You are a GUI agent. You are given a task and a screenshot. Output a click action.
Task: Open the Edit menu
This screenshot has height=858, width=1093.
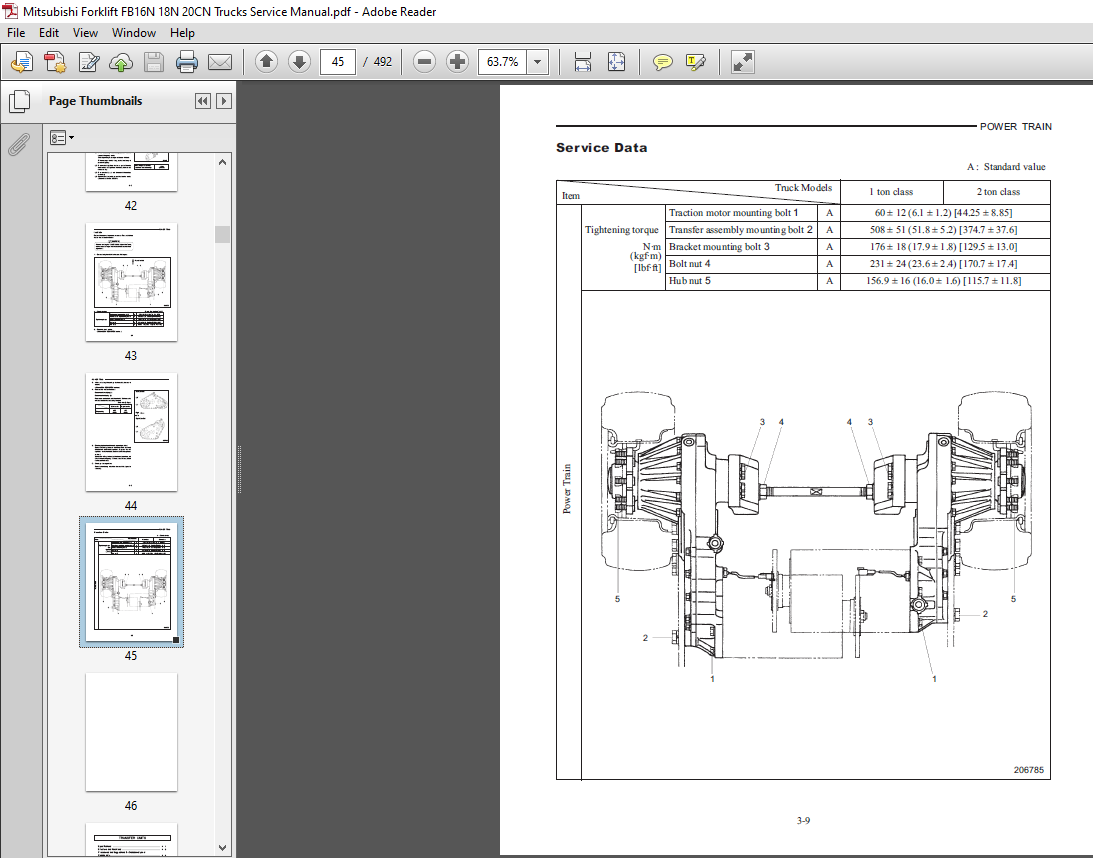tap(49, 33)
